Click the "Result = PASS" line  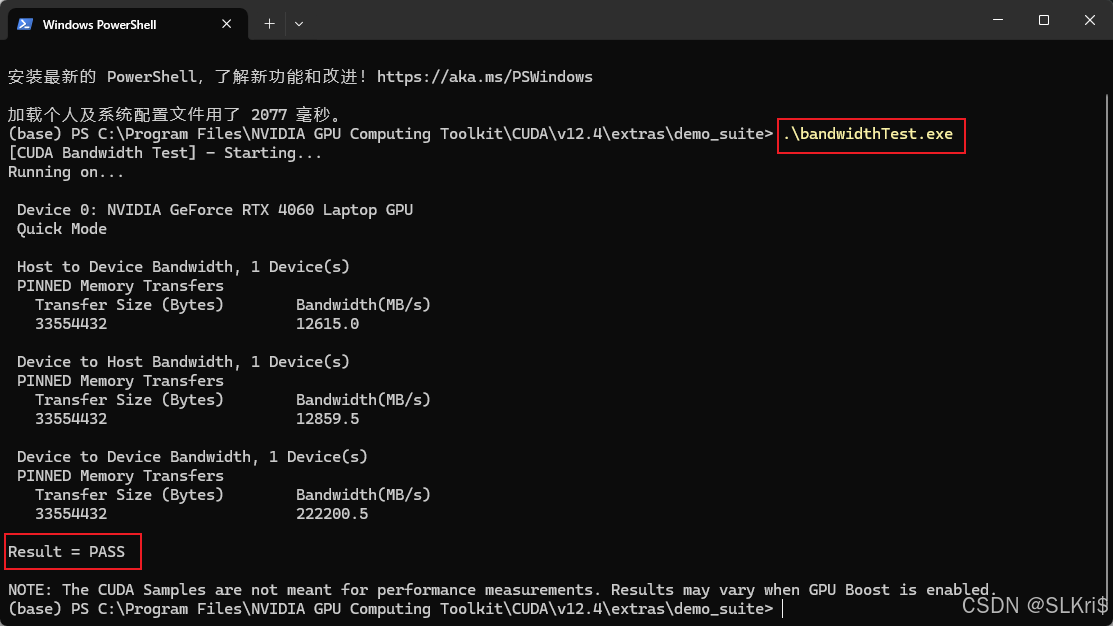point(66,551)
